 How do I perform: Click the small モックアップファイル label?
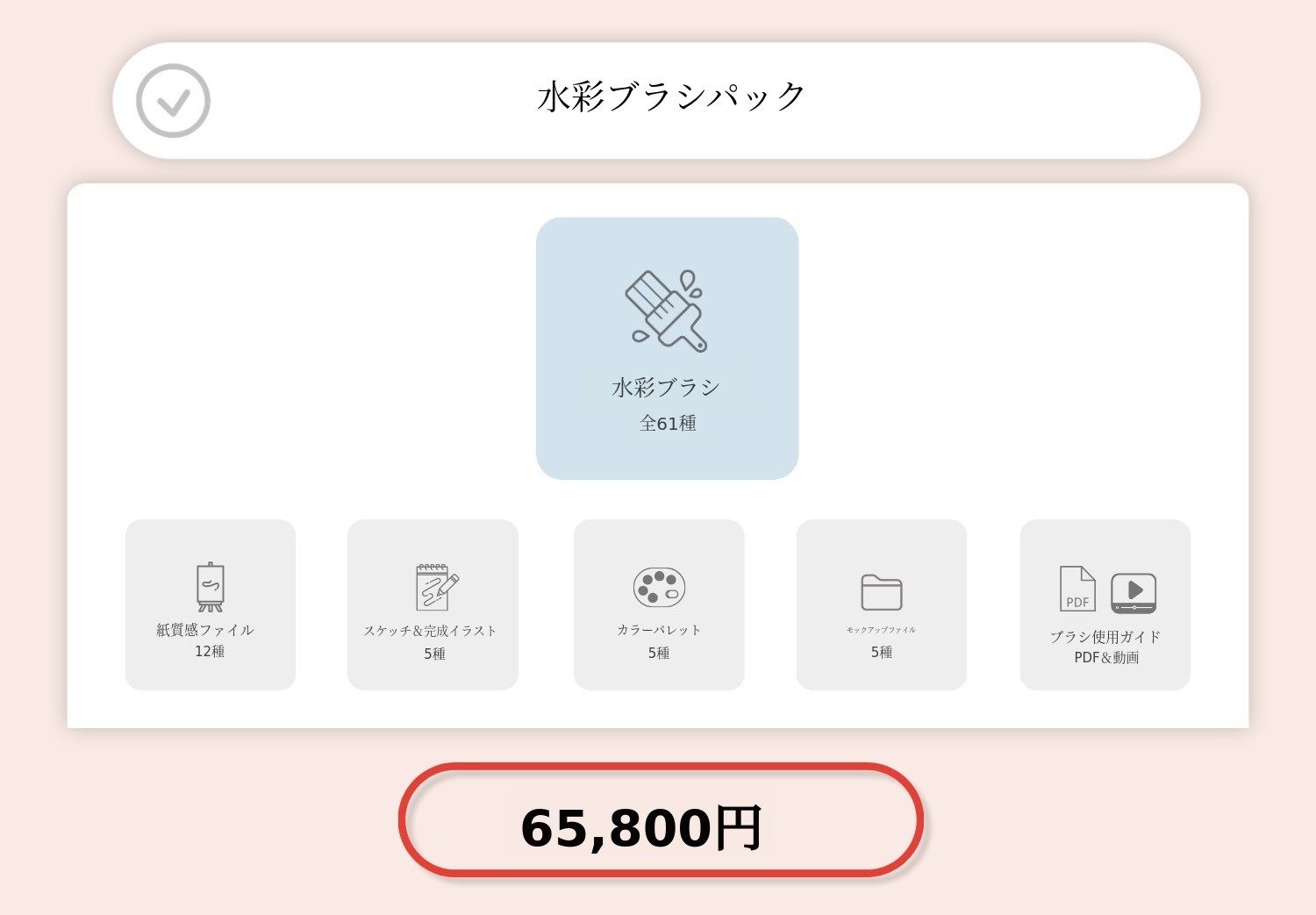881,630
